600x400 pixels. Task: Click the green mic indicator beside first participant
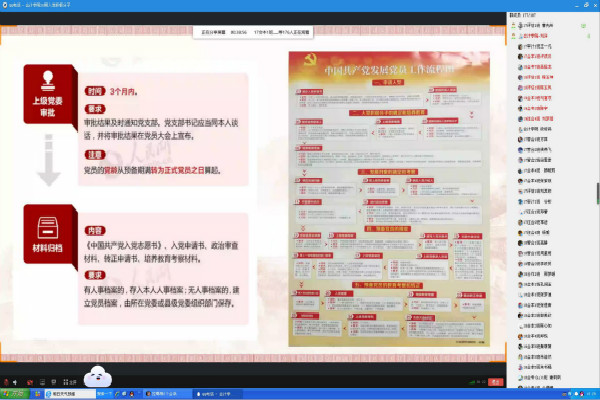tap(583, 26)
